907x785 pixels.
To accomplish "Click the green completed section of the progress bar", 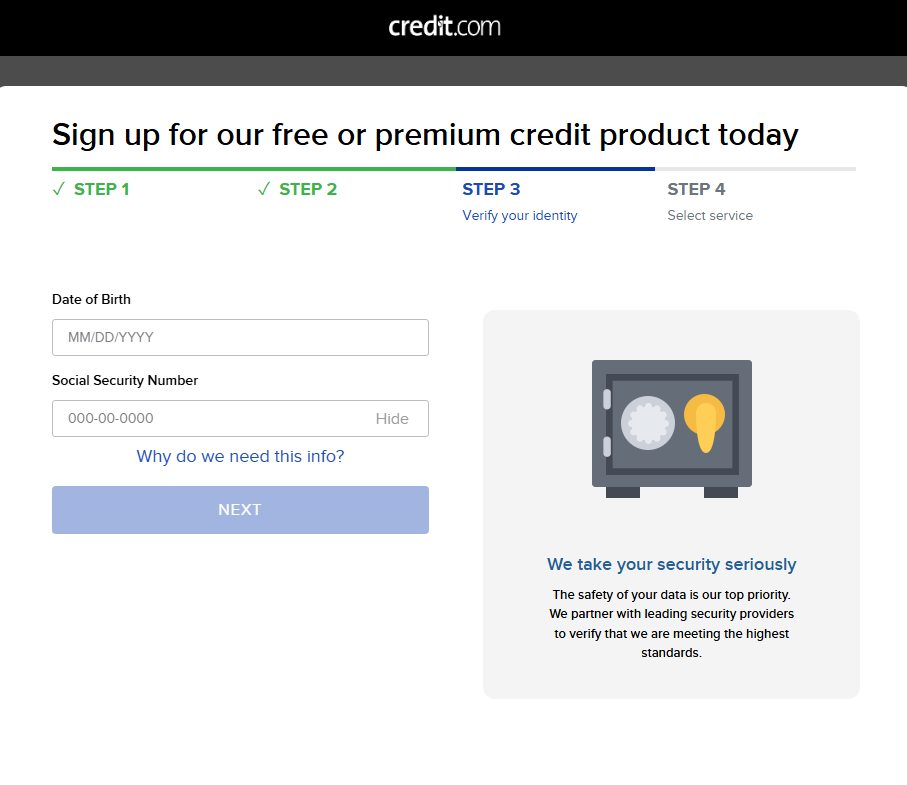I will (x=253, y=169).
